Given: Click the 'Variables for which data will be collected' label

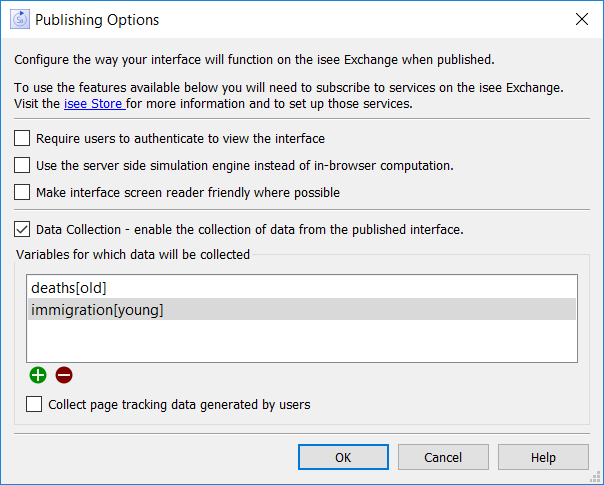Looking at the screenshot, I should coord(133,255).
